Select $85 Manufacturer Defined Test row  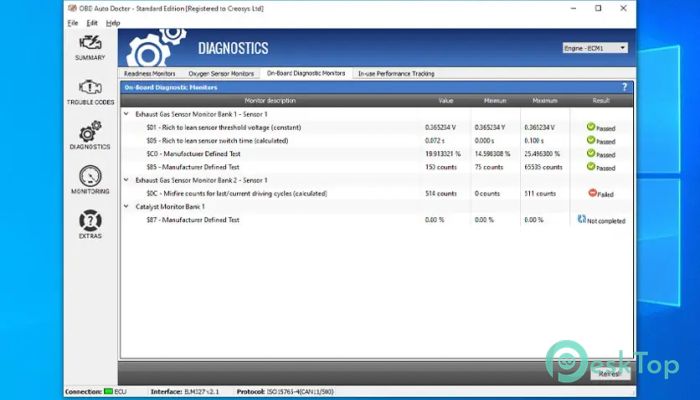point(377,167)
